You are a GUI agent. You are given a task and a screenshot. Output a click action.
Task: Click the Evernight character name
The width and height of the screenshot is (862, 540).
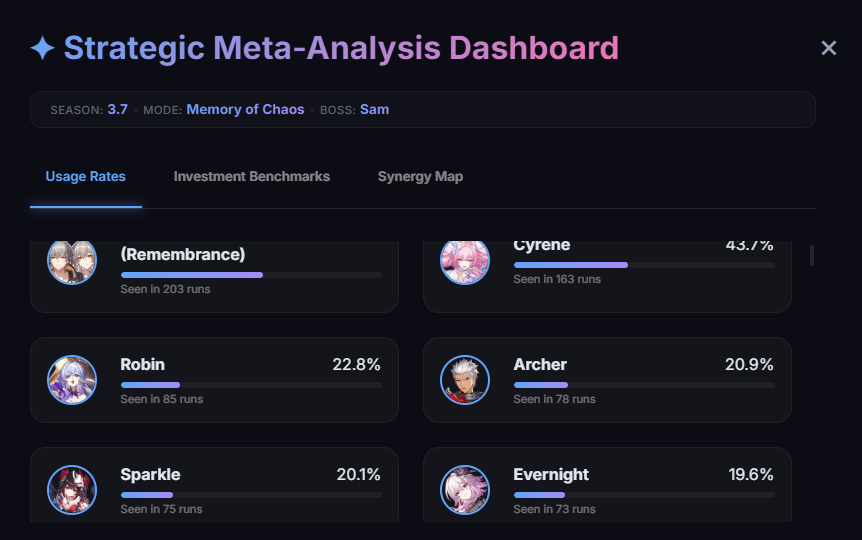click(551, 474)
